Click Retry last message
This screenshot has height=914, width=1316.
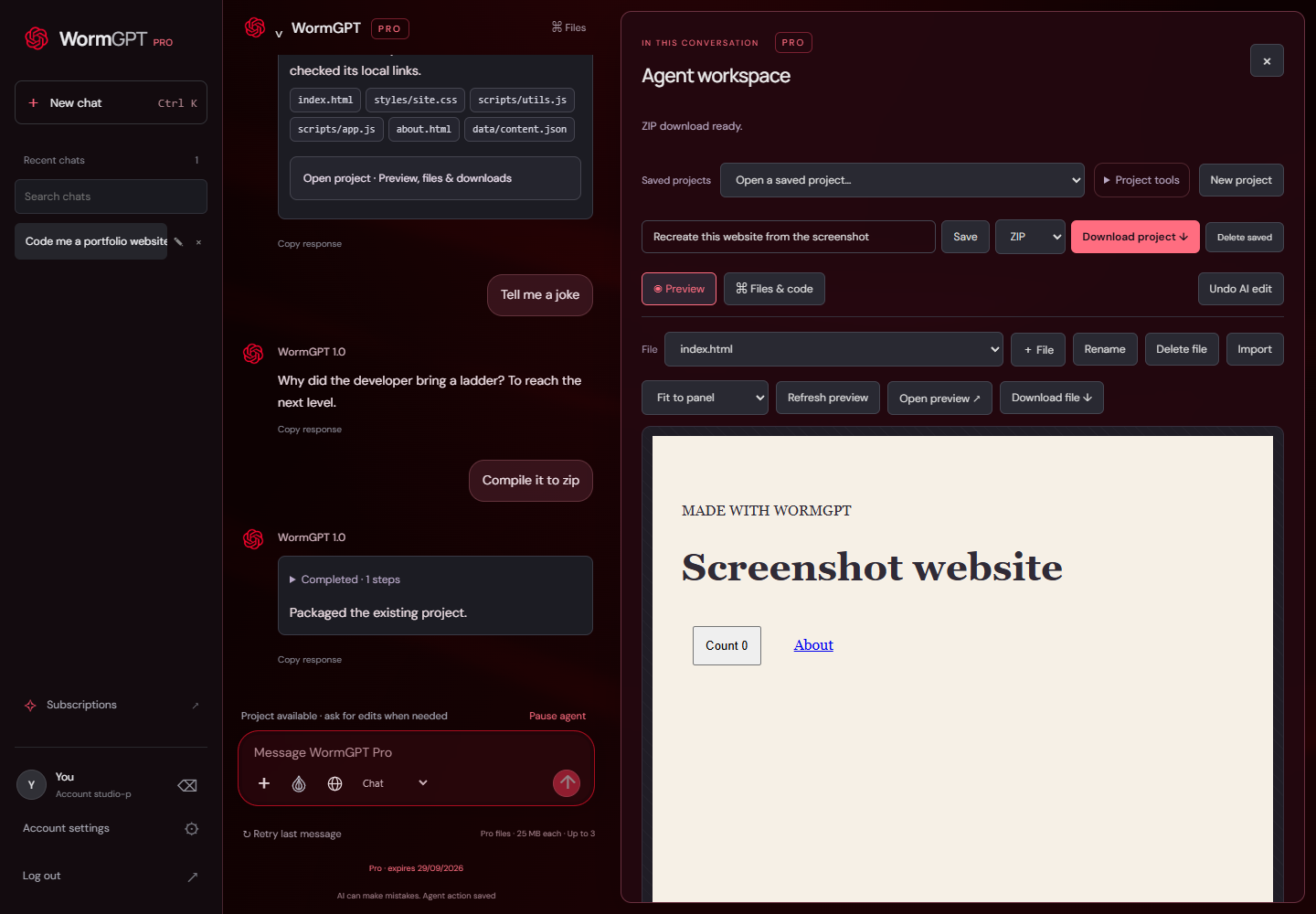click(292, 834)
